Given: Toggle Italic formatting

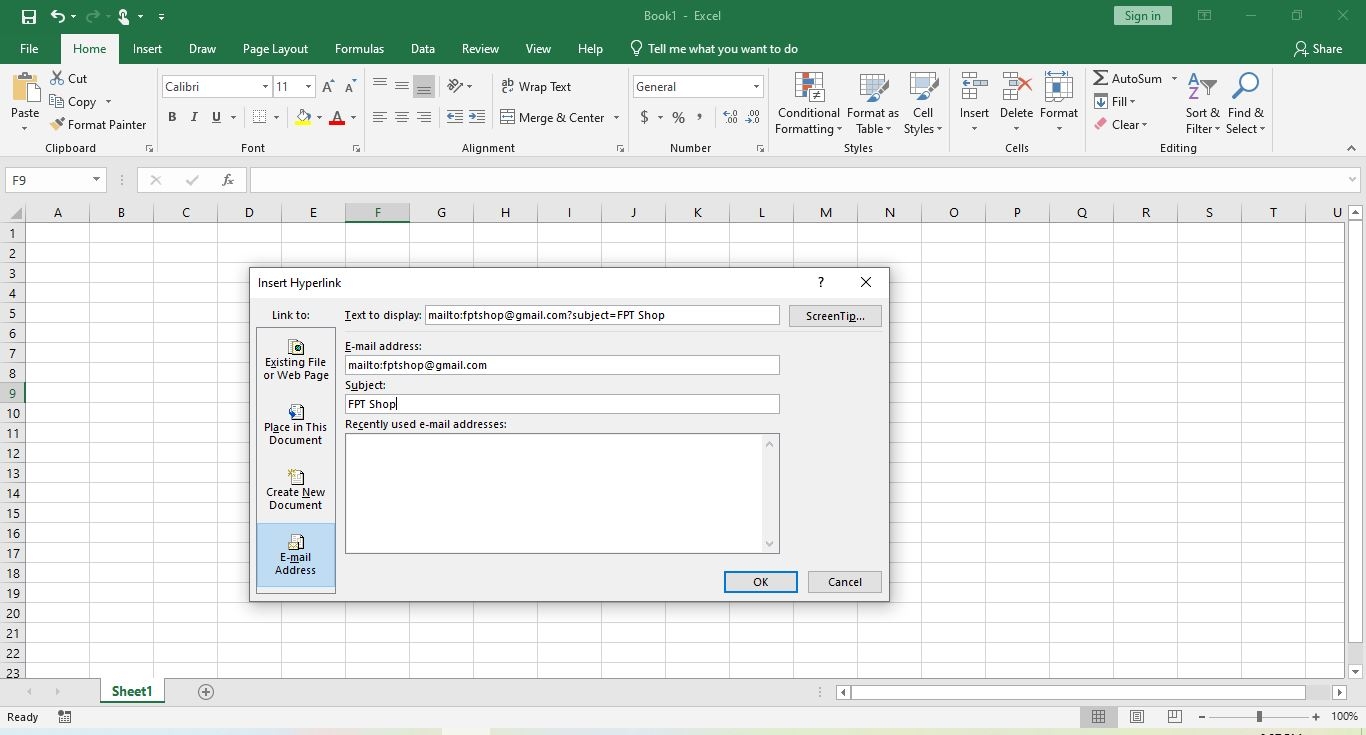Looking at the screenshot, I should pyautogui.click(x=194, y=117).
